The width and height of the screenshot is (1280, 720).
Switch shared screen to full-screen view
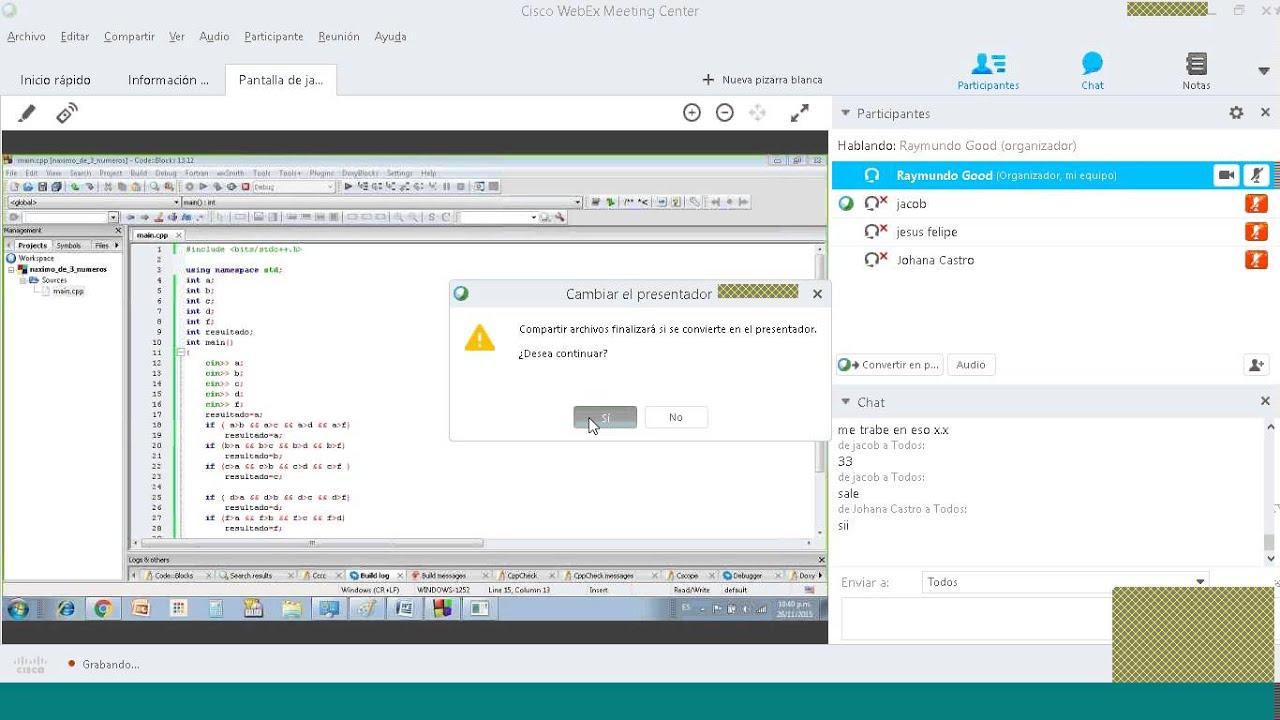tap(800, 113)
